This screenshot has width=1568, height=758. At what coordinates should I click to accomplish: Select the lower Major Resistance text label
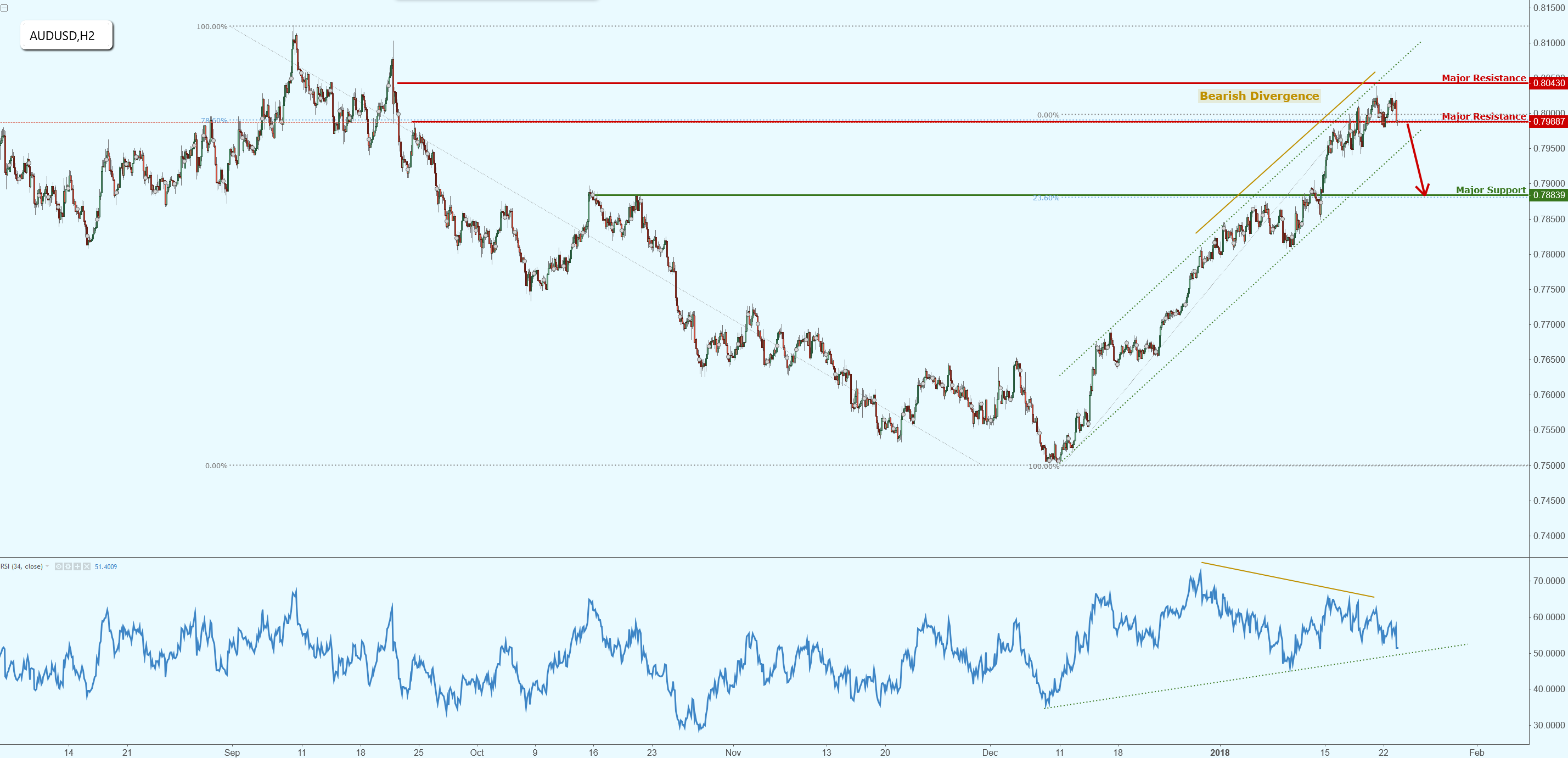[1483, 116]
